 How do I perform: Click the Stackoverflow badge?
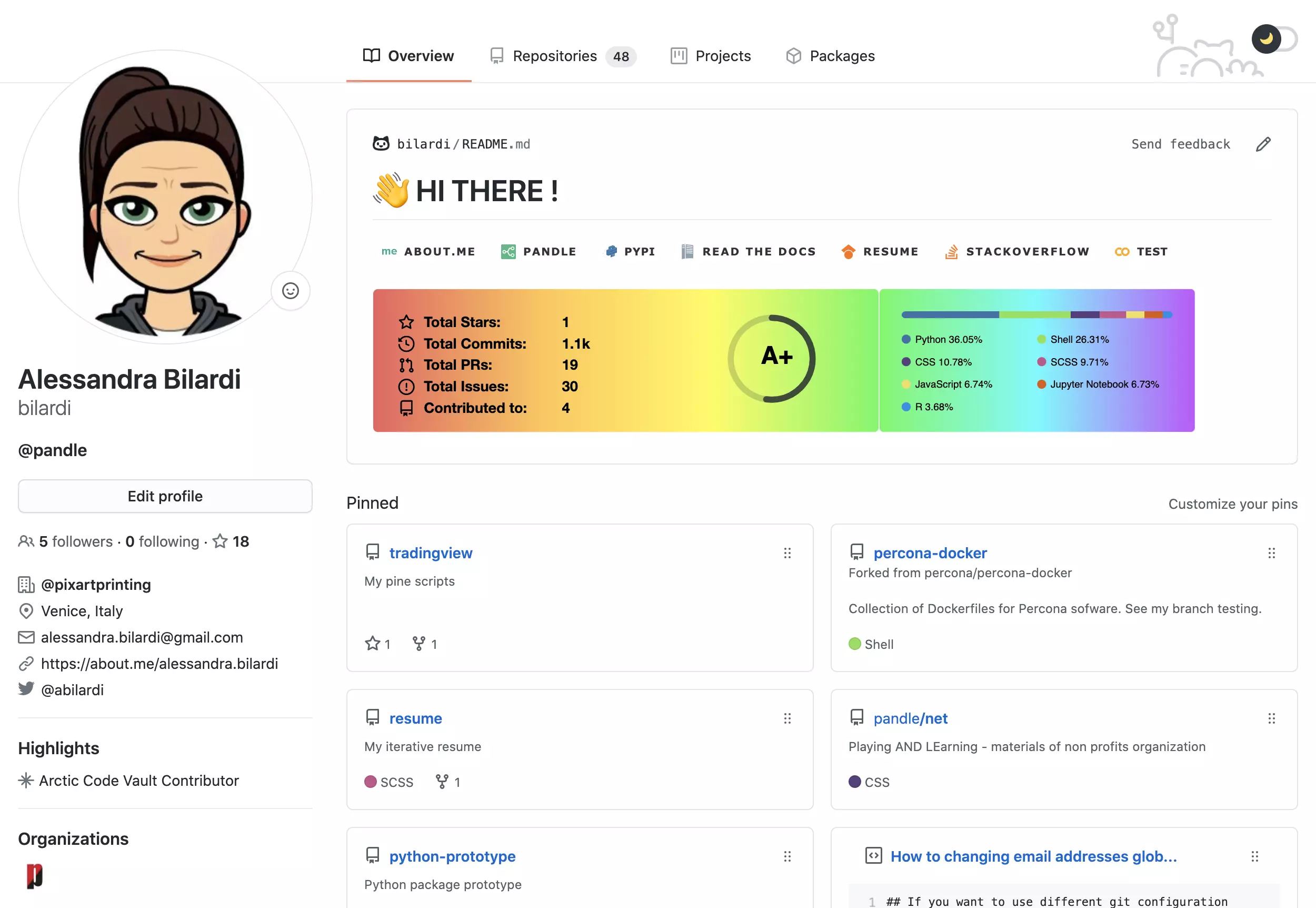pos(1016,251)
